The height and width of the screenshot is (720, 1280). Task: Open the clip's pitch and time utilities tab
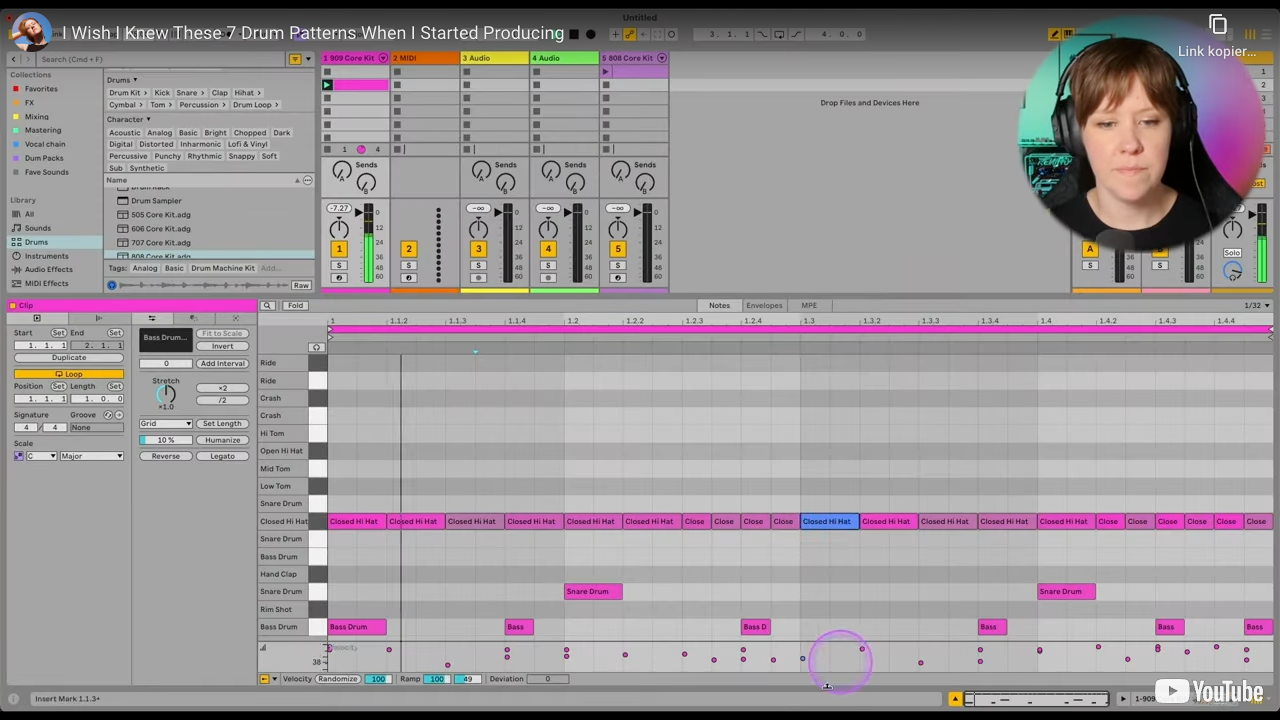[x=152, y=318]
